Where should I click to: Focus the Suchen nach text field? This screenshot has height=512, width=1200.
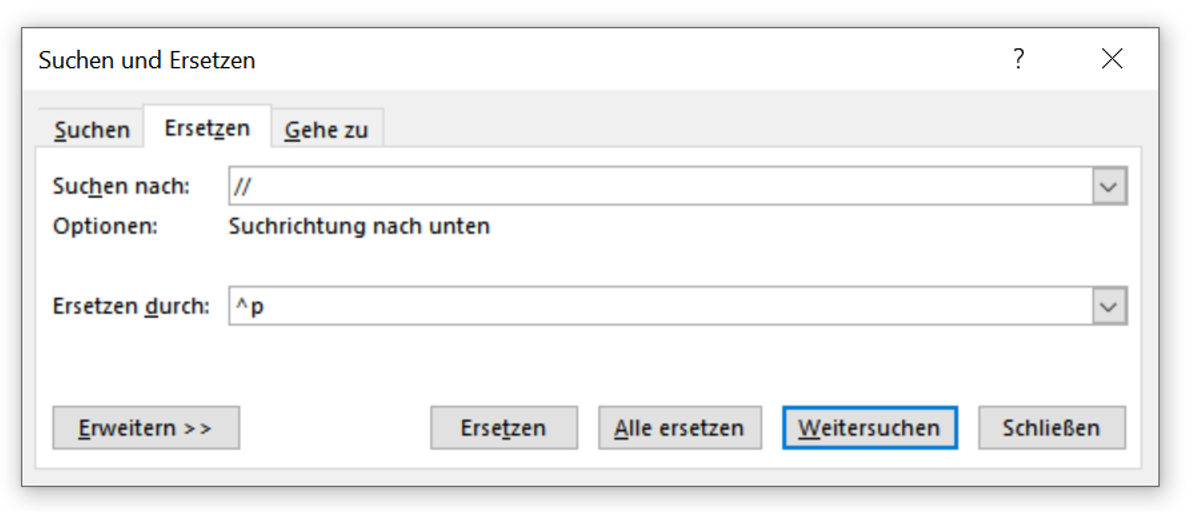point(660,186)
